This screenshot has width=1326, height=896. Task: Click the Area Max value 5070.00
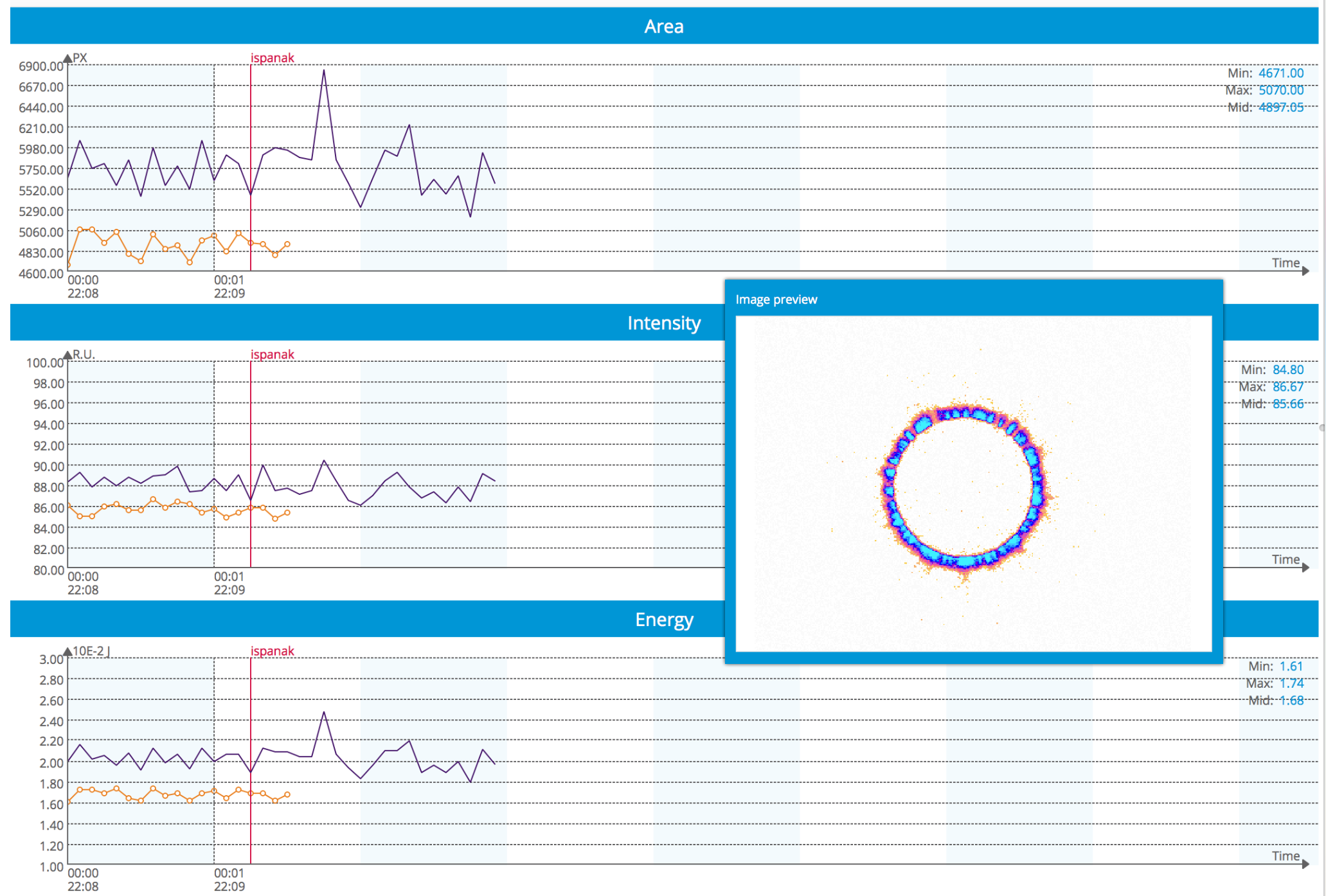1280,90
